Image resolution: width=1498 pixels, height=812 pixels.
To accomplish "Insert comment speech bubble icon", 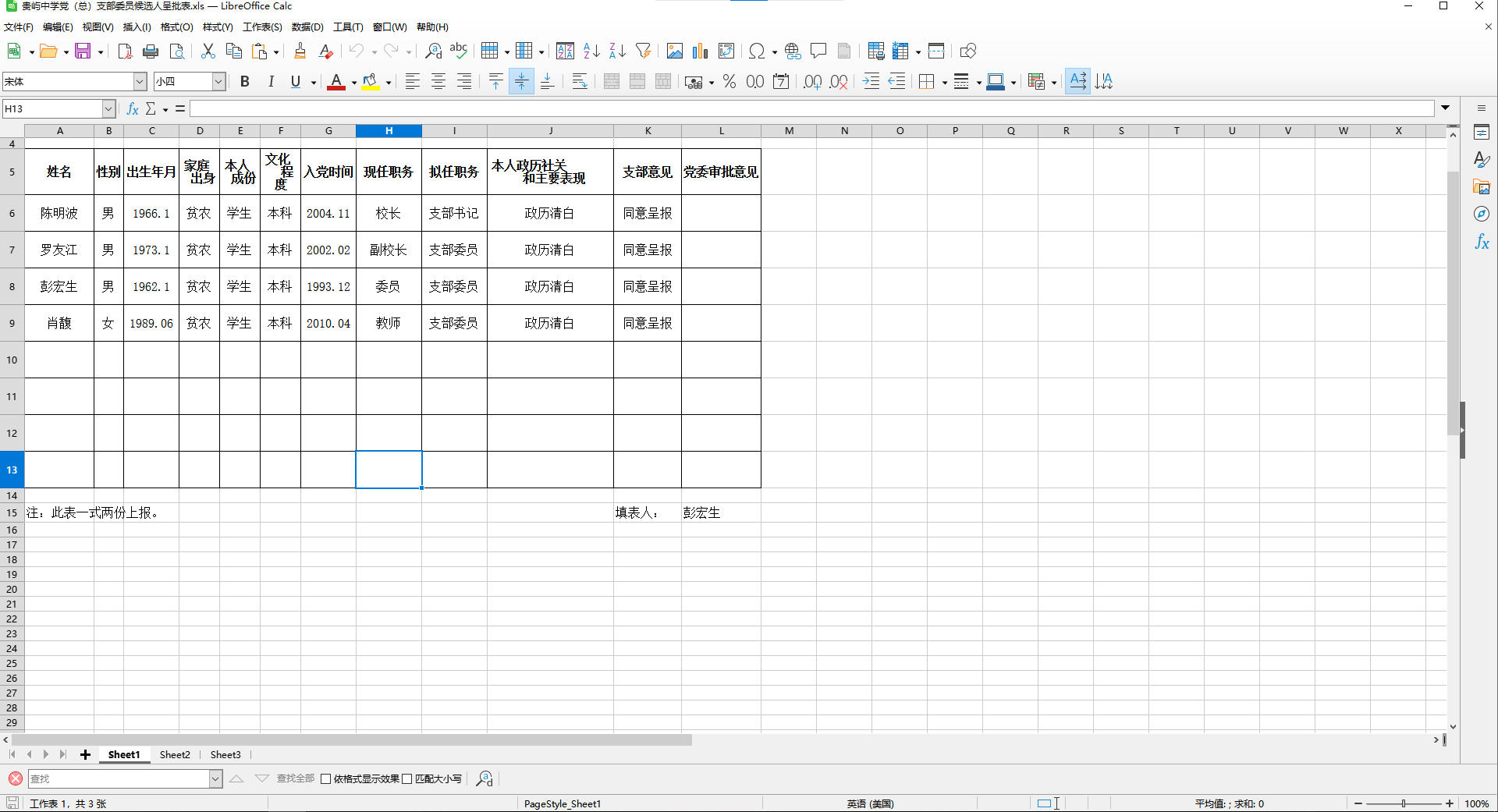I will tap(818, 51).
